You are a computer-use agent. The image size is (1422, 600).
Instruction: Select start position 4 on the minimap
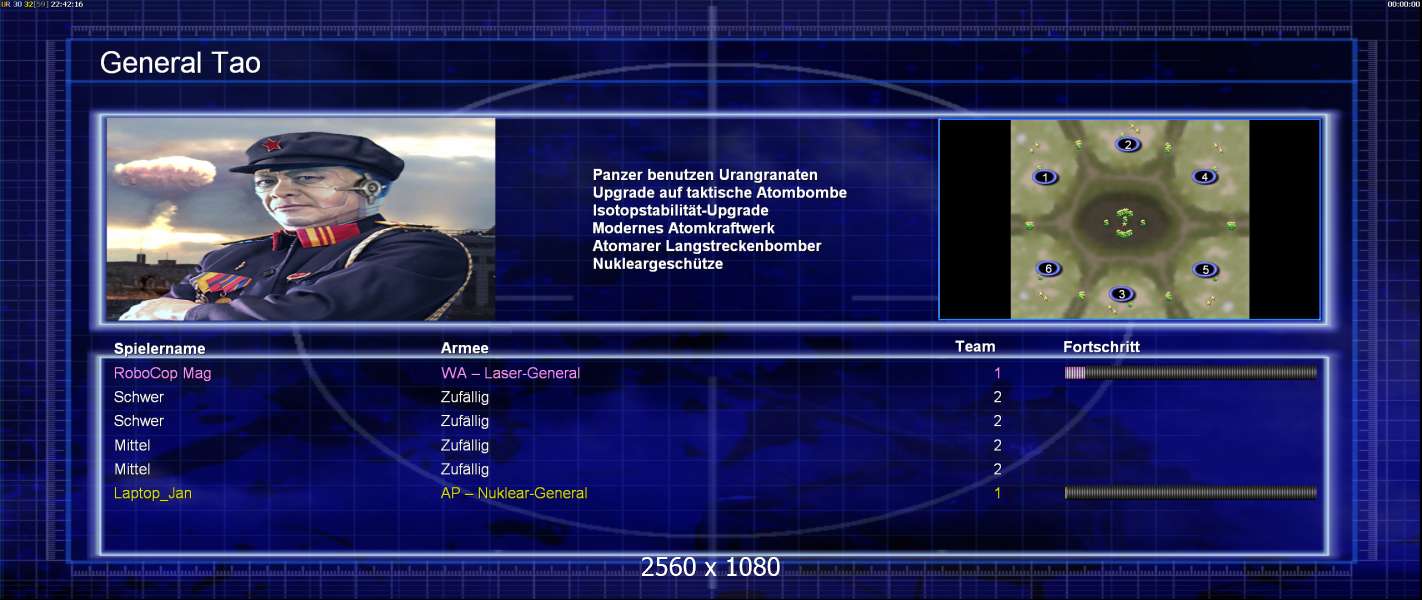point(1205,177)
